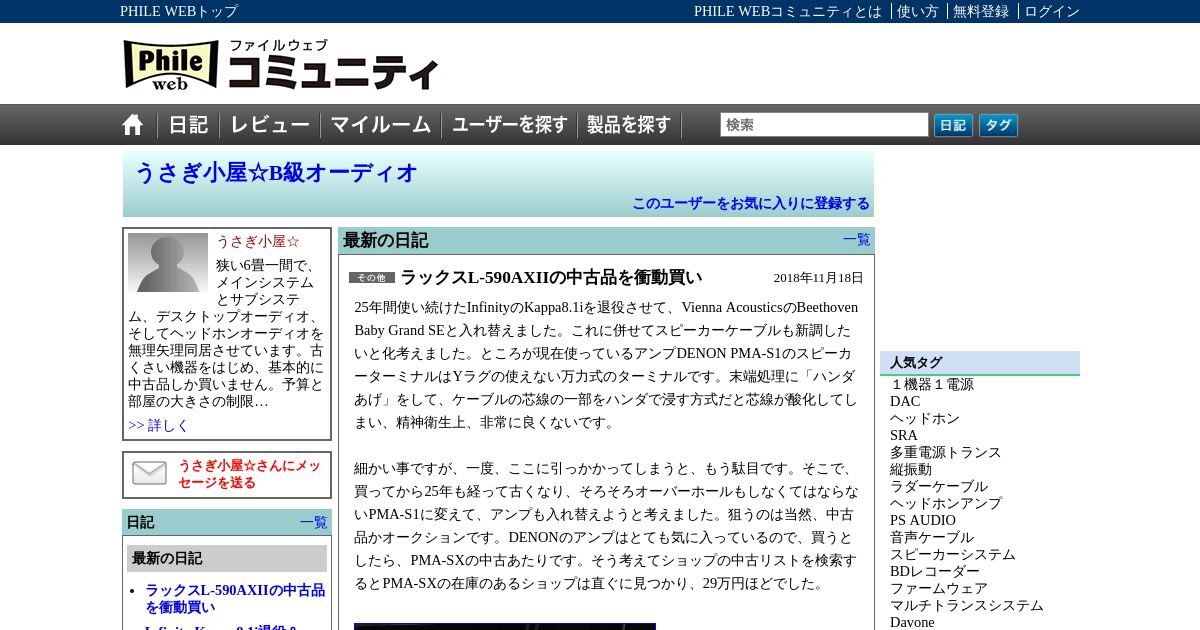Select the ラダーケーブル tag

pos(939,486)
